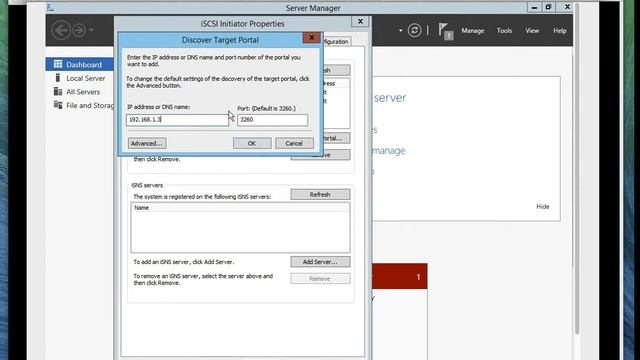This screenshot has width=640, height=360.
Task: Open the Help menu
Action: [x=560, y=31]
